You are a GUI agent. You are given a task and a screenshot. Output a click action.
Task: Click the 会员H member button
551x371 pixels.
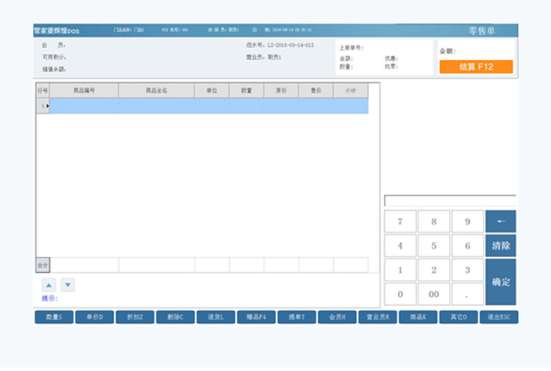[x=337, y=317]
